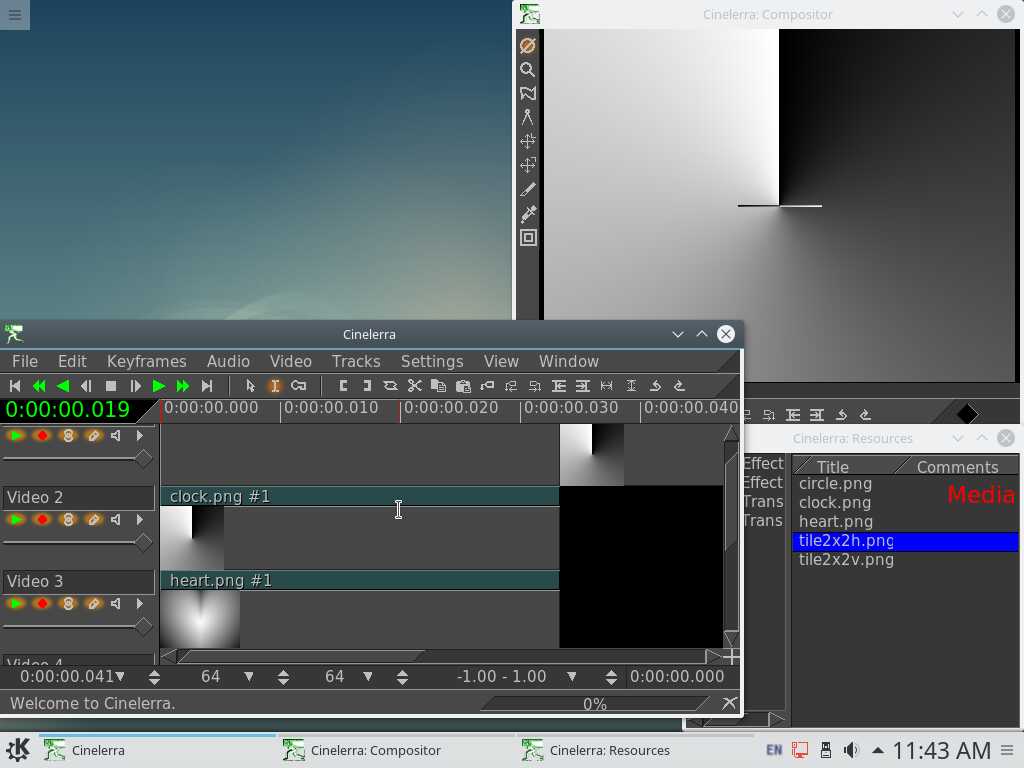This screenshot has height=768, width=1024.
Task: Toggle arm (record) on Video 2 track
Action: [x=42, y=520]
